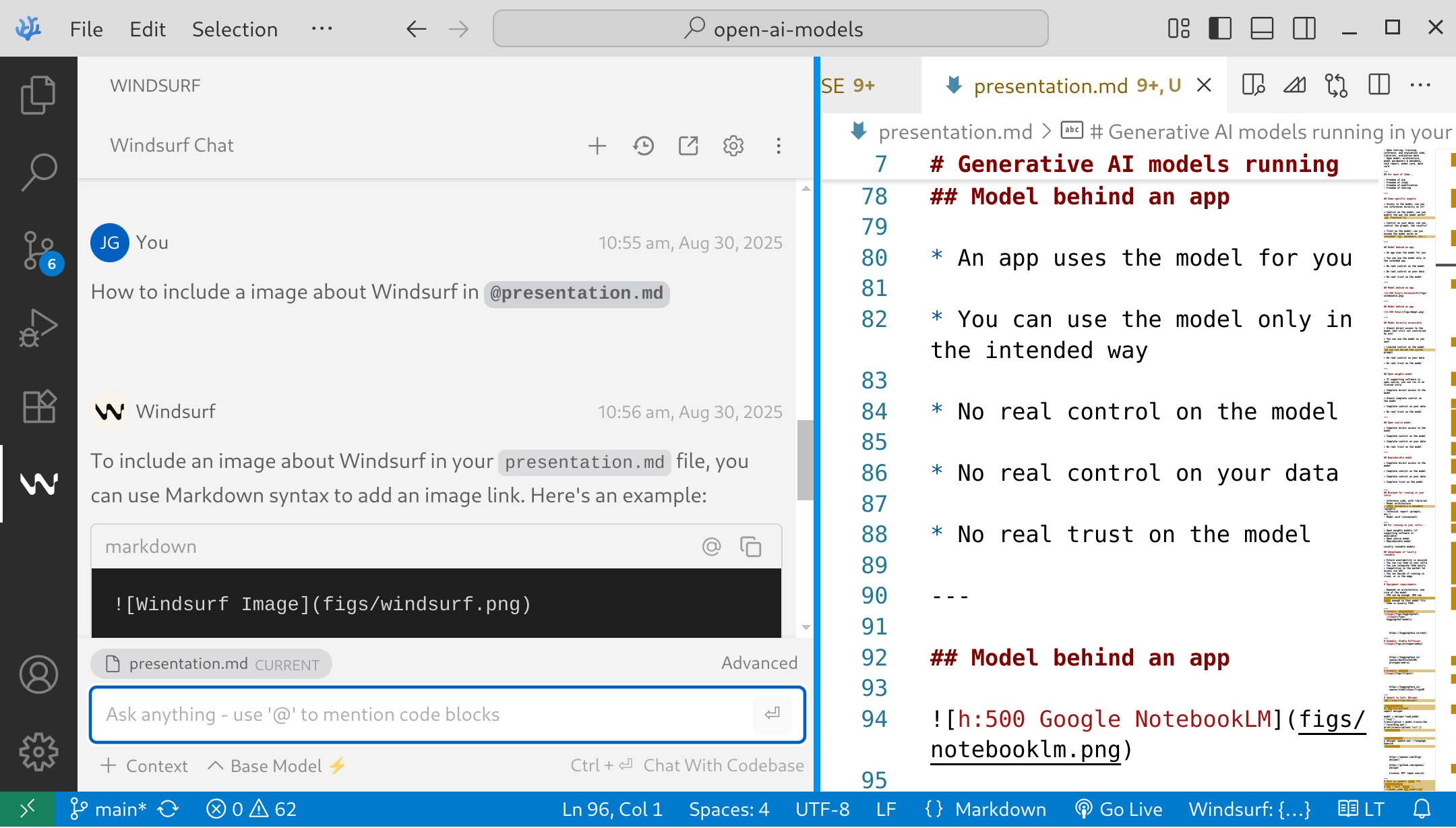Screen dimensions: 1456x828
Task: Open preview to the side for presentation.md
Action: pyautogui.click(x=1252, y=86)
